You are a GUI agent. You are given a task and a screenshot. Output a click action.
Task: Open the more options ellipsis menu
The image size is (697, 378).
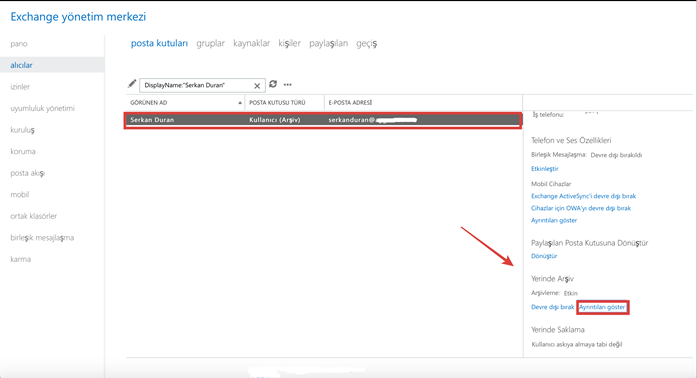[288, 84]
